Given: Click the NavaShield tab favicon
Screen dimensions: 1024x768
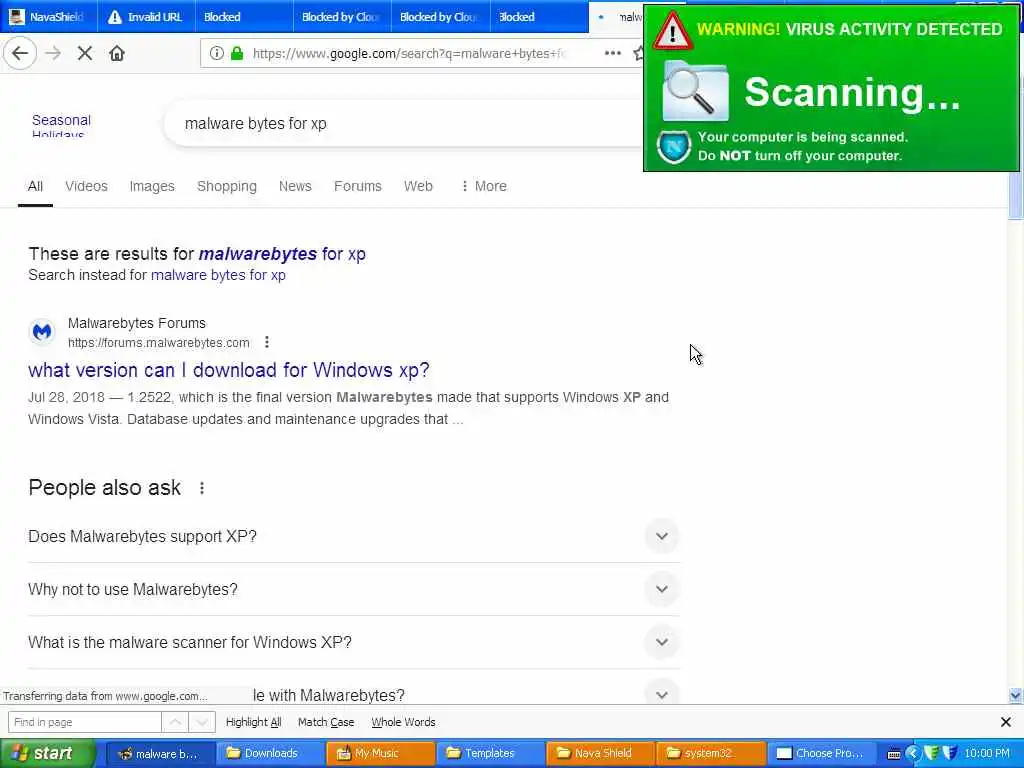Looking at the screenshot, I should point(17,17).
